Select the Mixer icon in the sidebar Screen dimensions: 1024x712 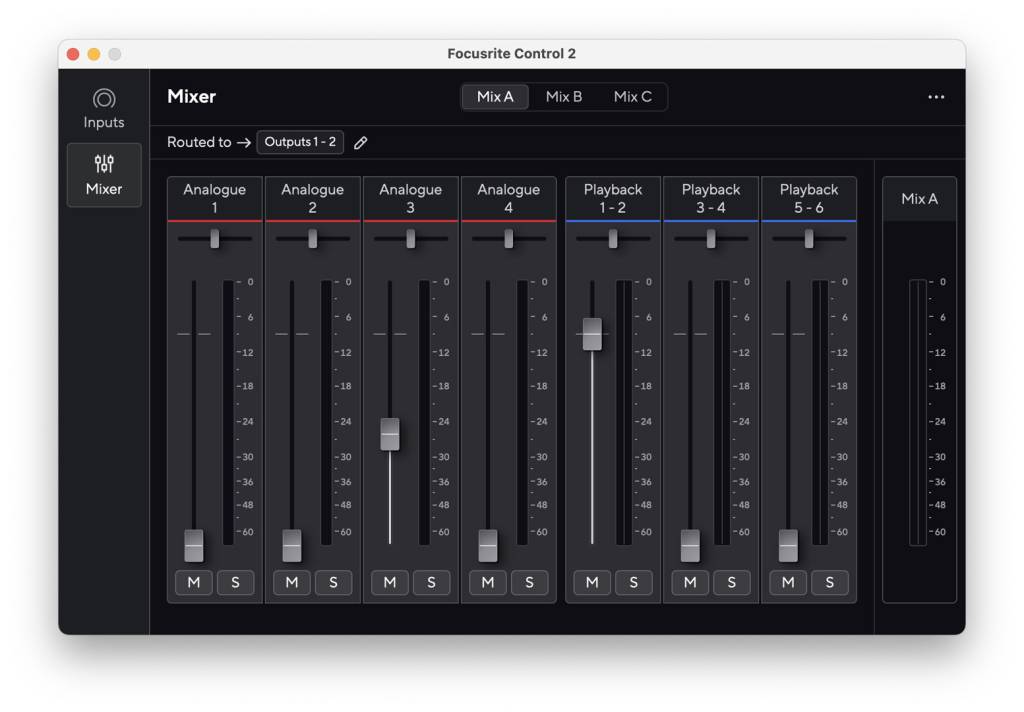tap(104, 175)
